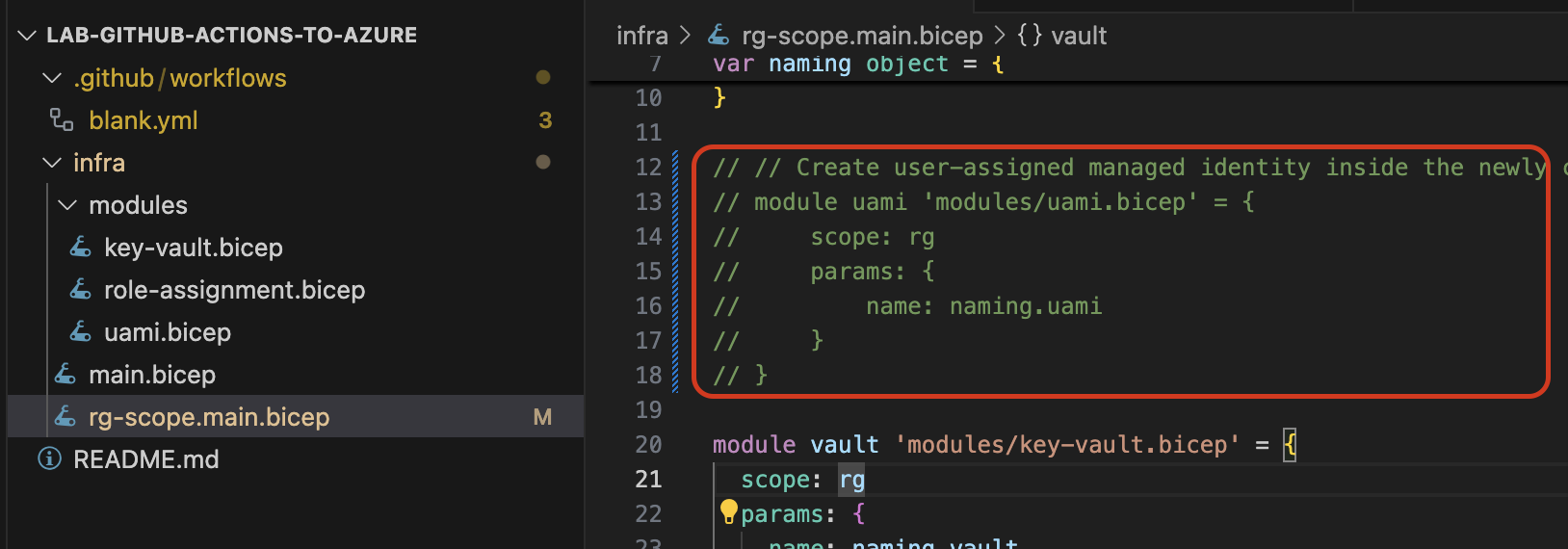
Task: Open README.md in the explorer
Action: (x=146, y=459)
